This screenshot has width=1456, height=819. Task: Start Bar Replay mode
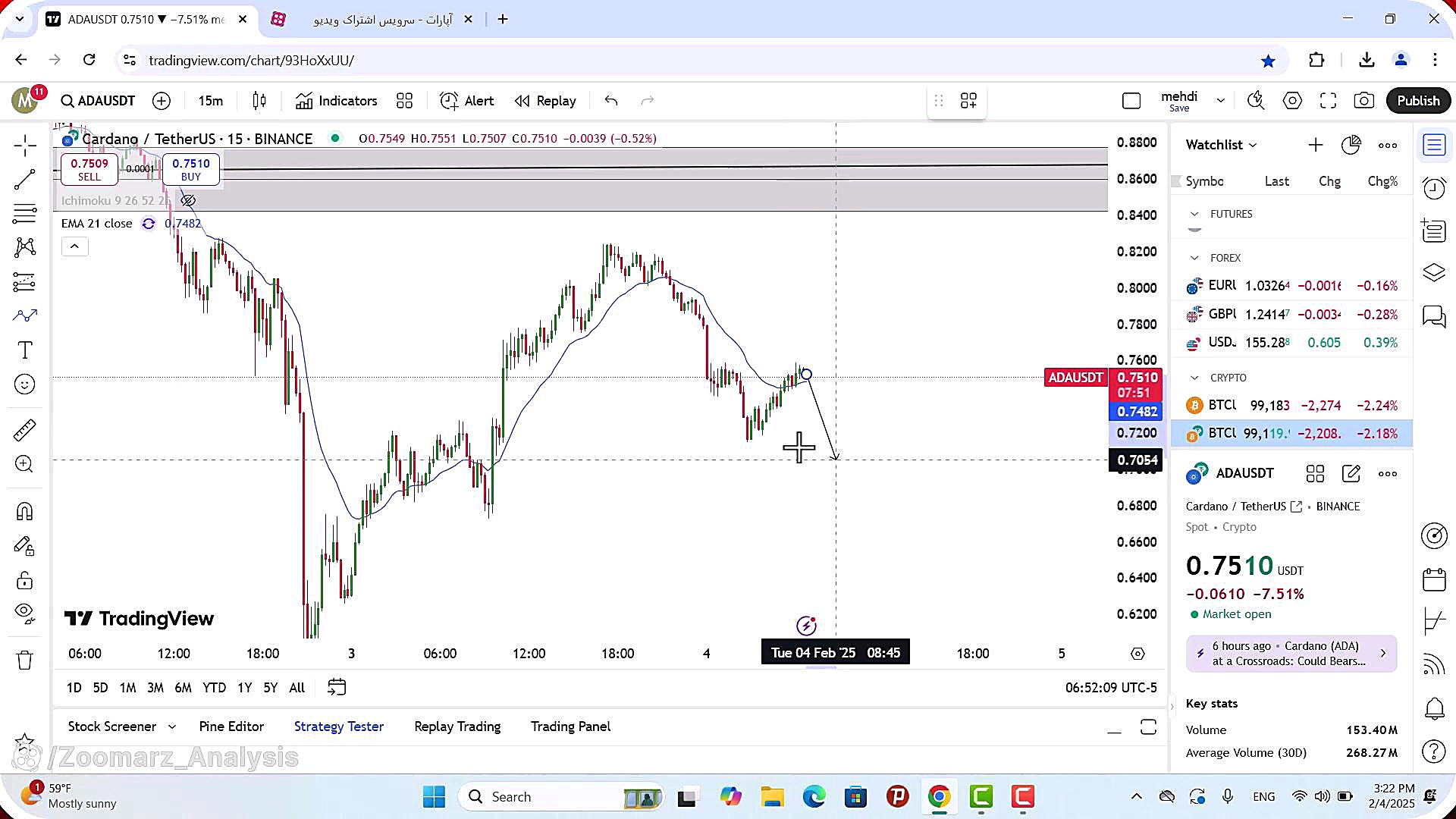point(545,101)
